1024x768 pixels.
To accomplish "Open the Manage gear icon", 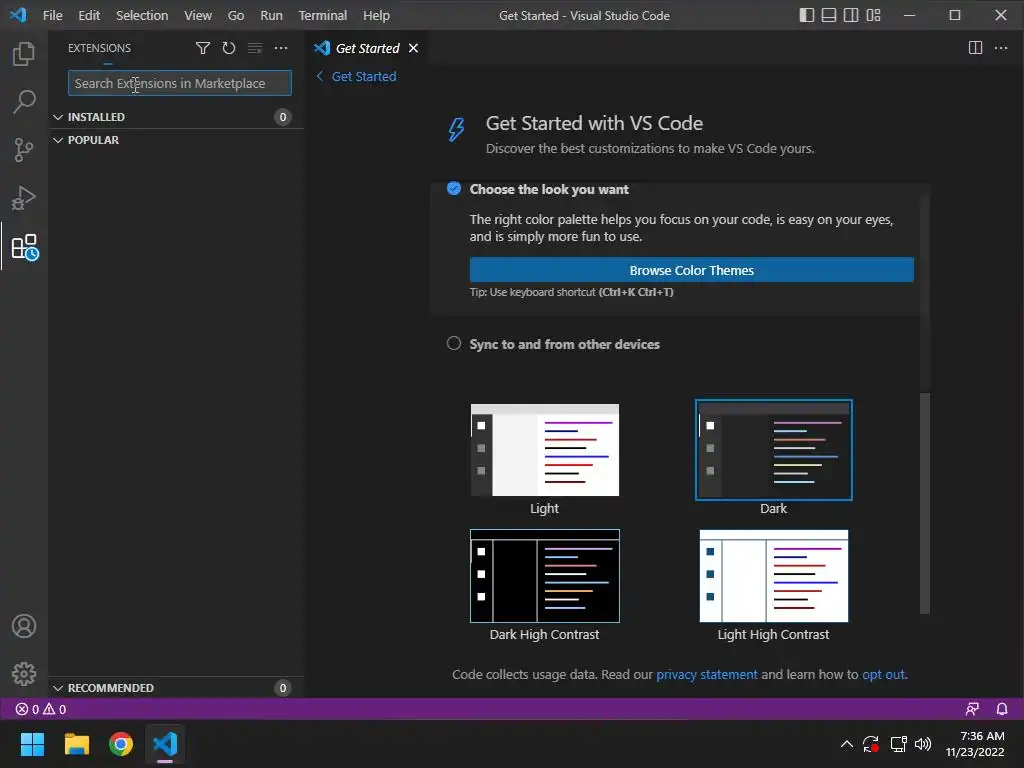I will [24, 673].
